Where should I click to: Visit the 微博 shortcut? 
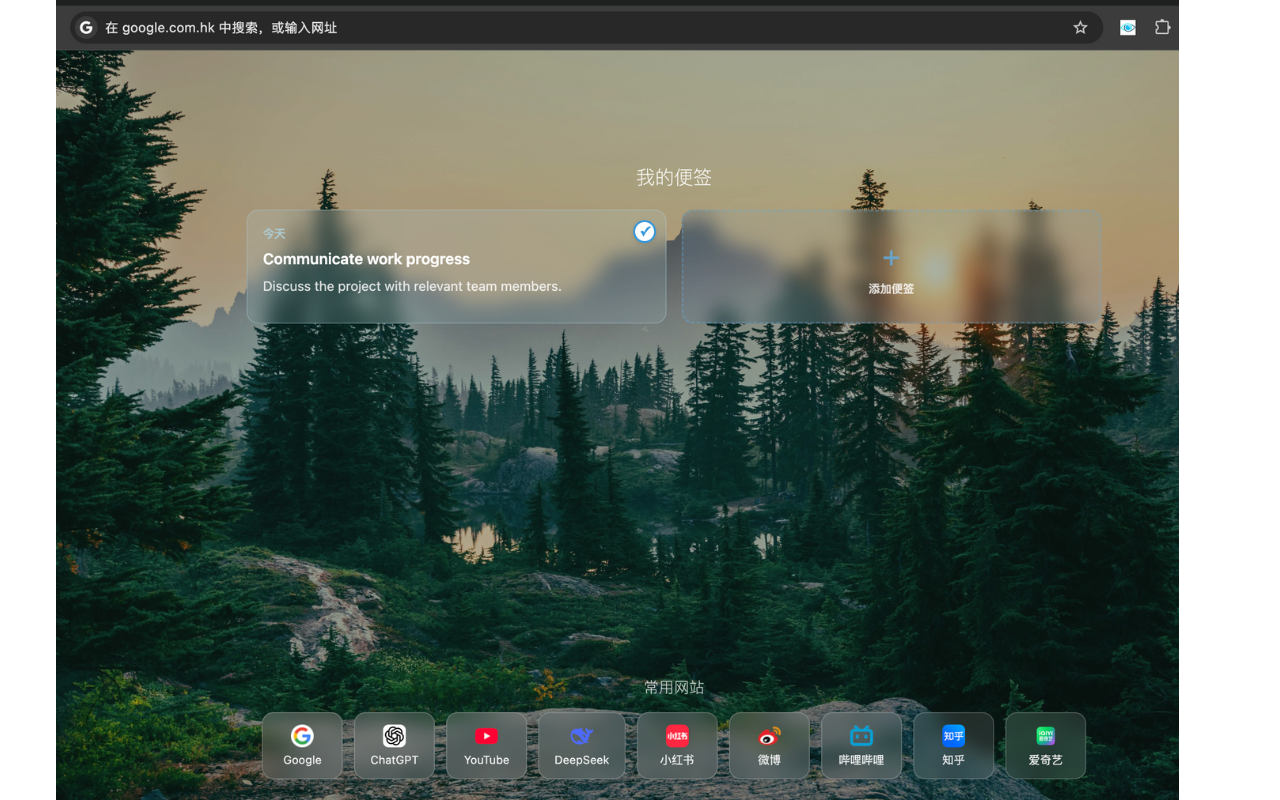point(769,745)
